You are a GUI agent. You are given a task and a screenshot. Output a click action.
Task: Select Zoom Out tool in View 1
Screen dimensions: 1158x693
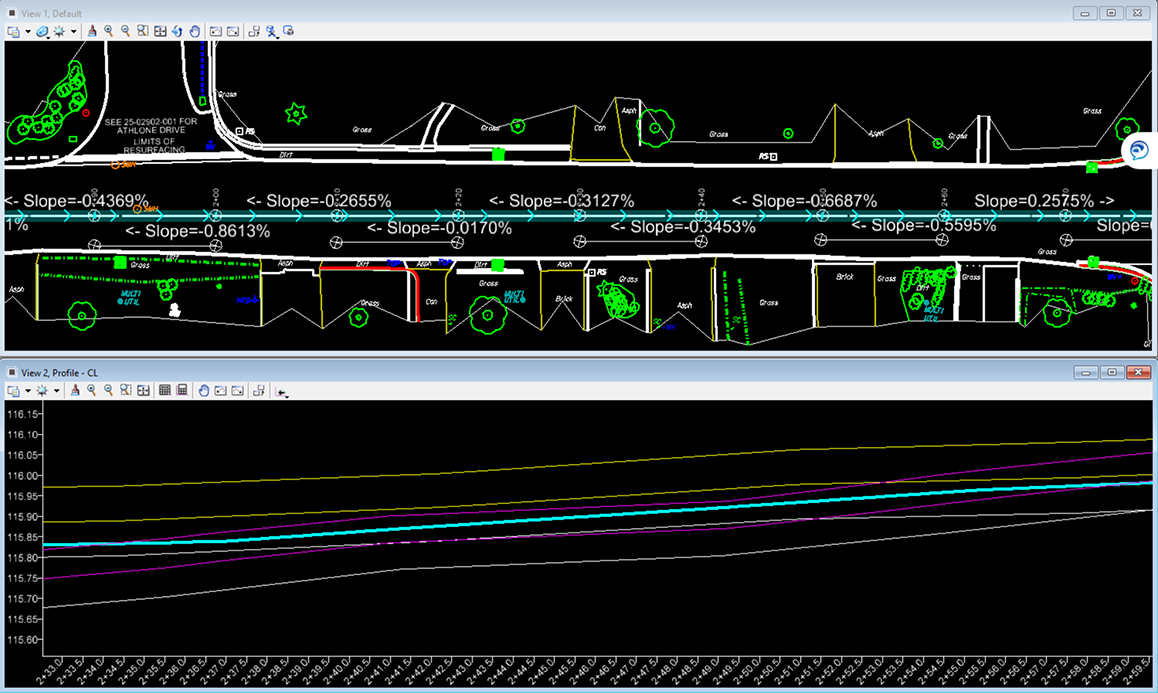pos(125,31)
